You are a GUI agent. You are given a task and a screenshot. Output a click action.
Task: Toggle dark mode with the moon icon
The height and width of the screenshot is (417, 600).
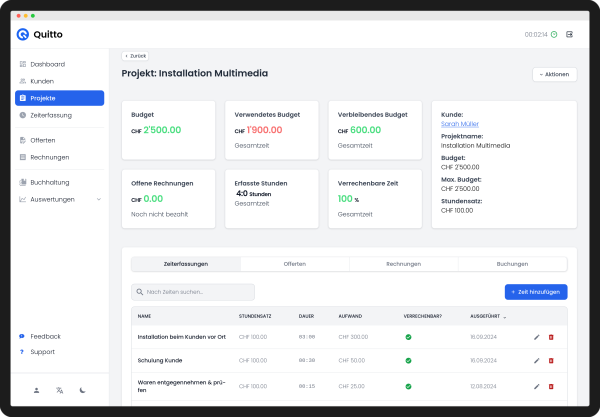coord(83,390)
